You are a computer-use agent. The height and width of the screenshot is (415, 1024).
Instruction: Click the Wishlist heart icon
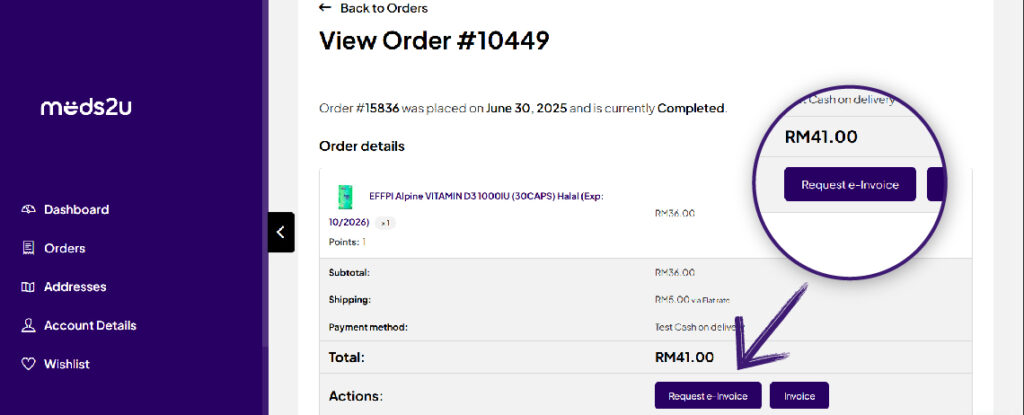(x=28, y=364)
